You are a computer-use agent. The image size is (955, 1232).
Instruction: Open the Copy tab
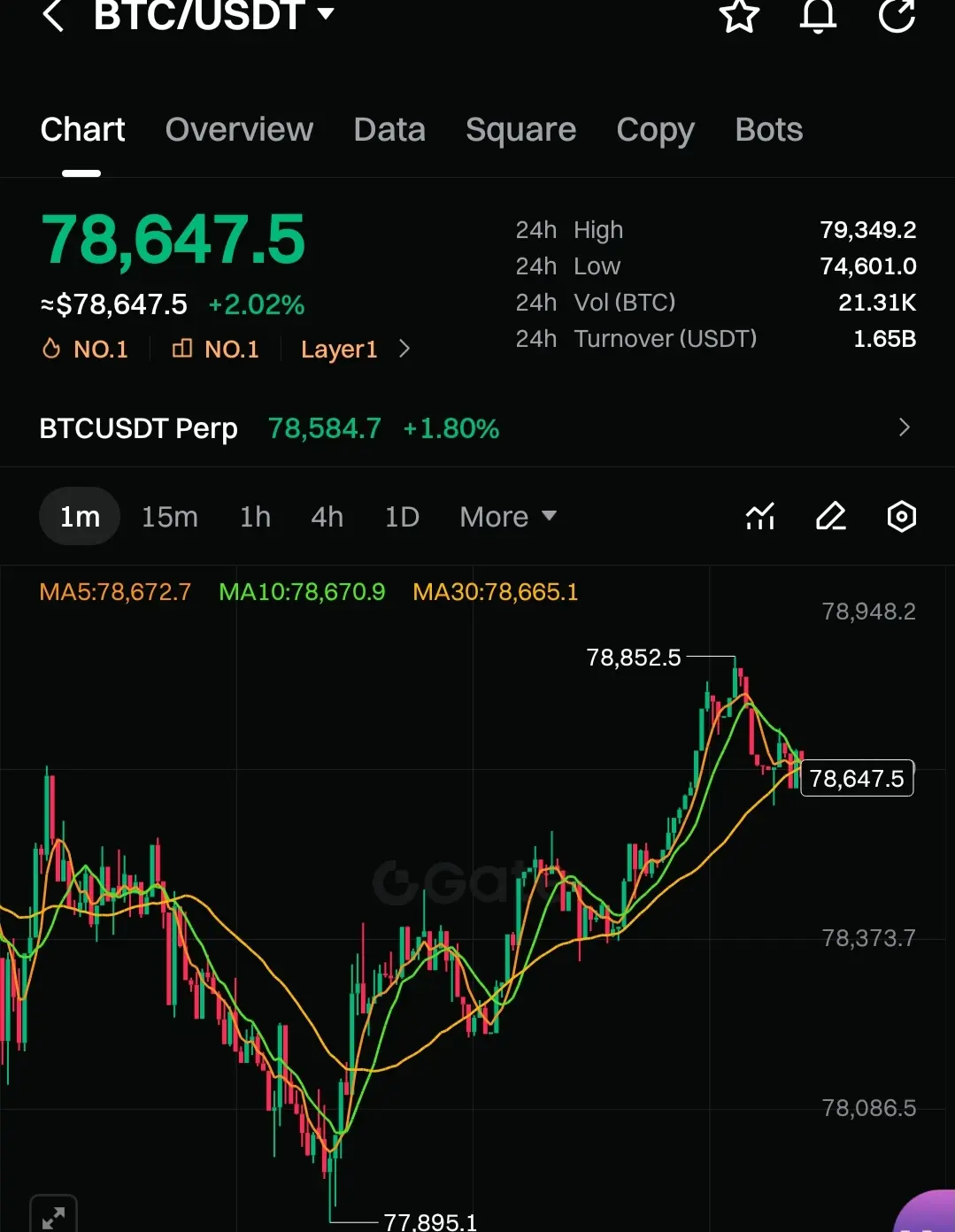[x=655, y=130]
